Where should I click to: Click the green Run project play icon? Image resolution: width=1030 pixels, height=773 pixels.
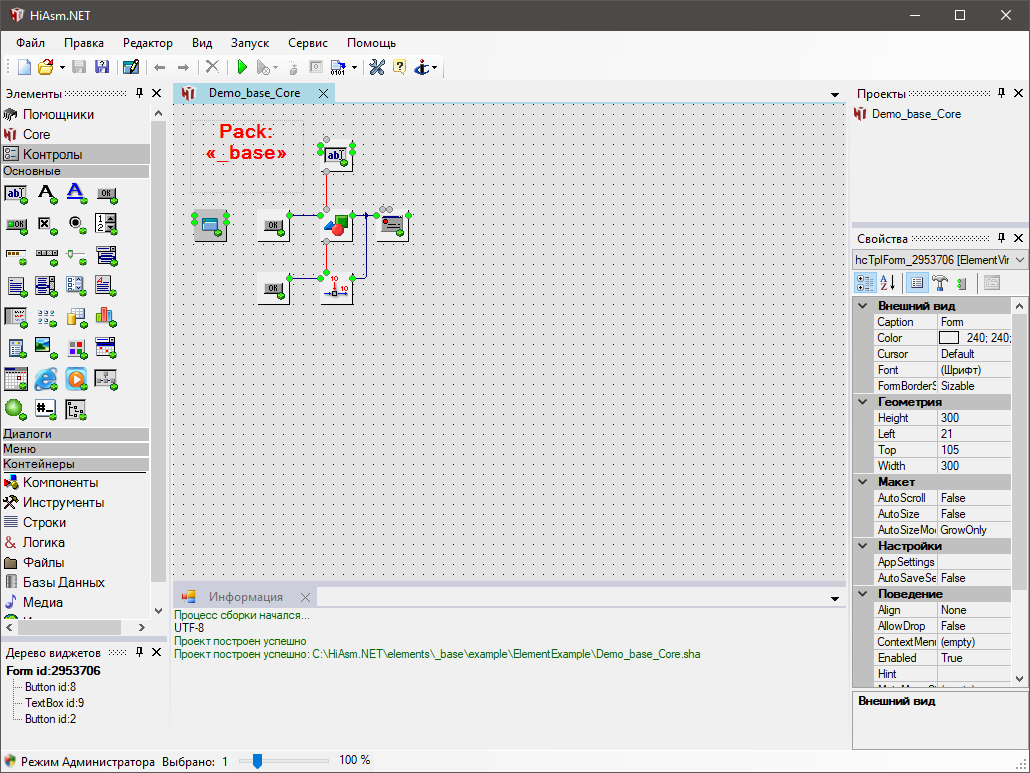(241, 67)
